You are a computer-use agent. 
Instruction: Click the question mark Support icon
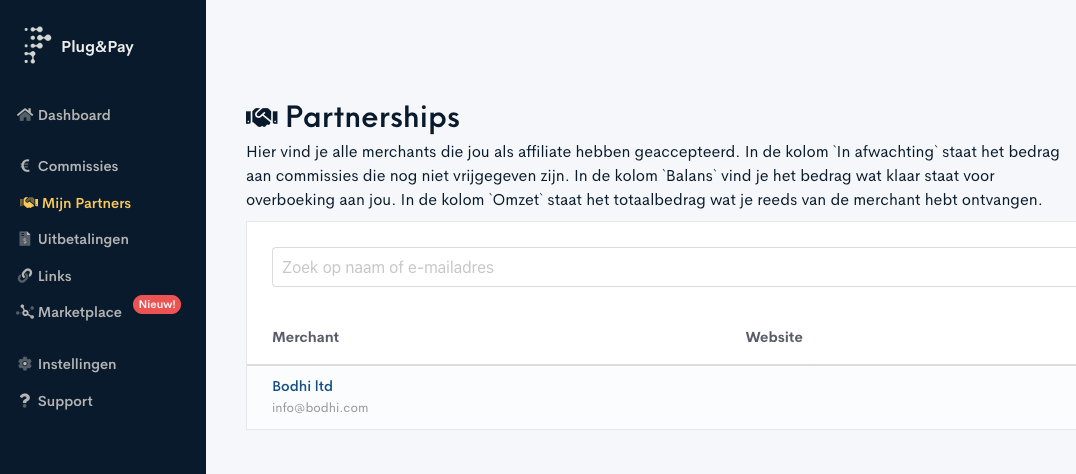pyautogui.click(x=26, y=401)
